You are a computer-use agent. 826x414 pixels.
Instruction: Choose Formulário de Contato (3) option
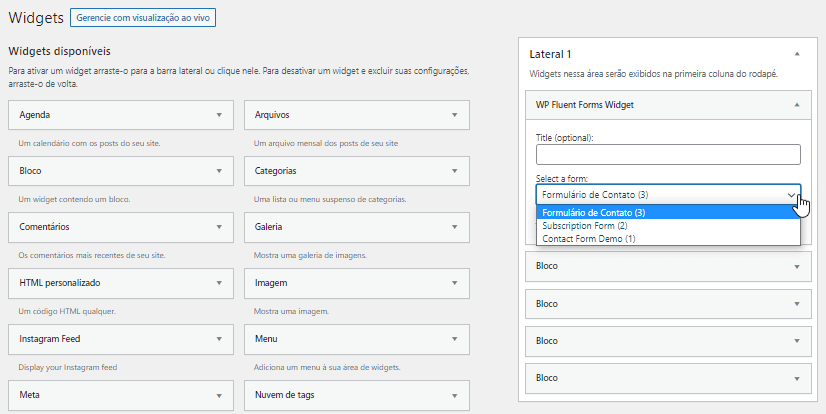pos(593,213)
